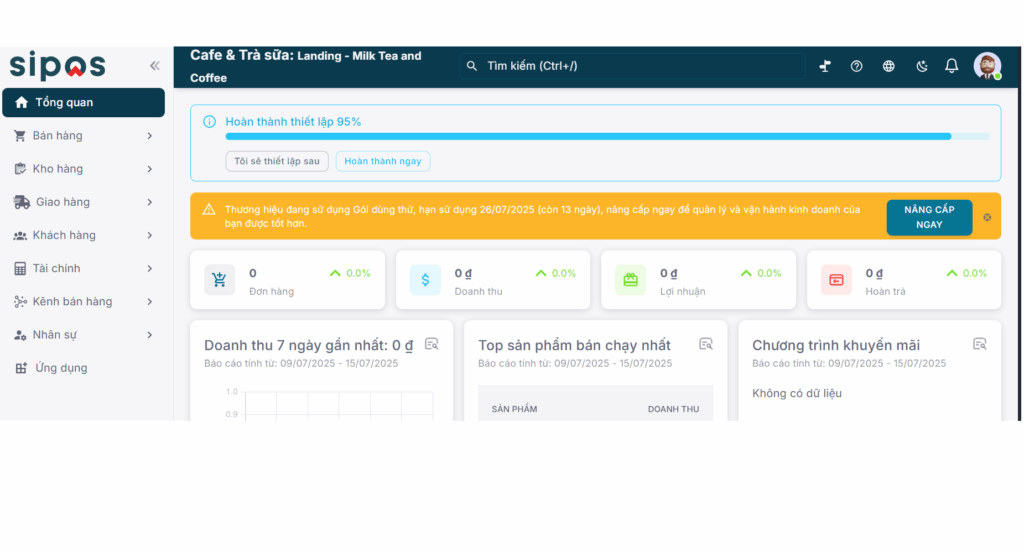Click the Hoàn thành ngay button
The width and height of the screenshot is (1024, 552).
click(x=382, y=161)
